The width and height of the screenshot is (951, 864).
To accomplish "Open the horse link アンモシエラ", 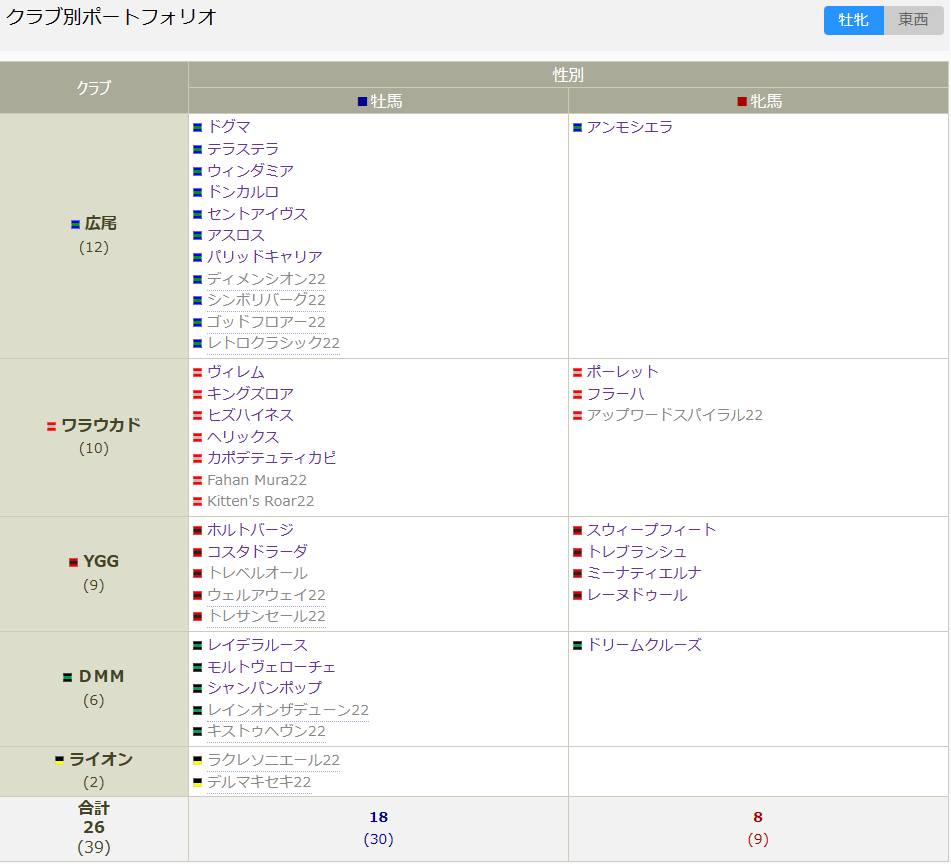I will click(629, 127).
